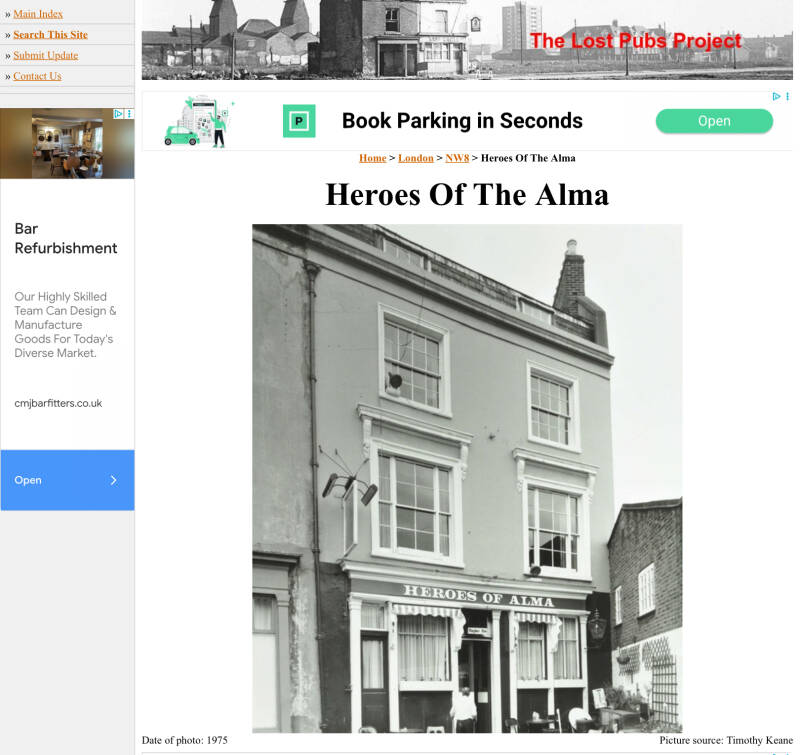Navigate to London breadcrumb
The image size is (800, 755).
tap(415, 158)
